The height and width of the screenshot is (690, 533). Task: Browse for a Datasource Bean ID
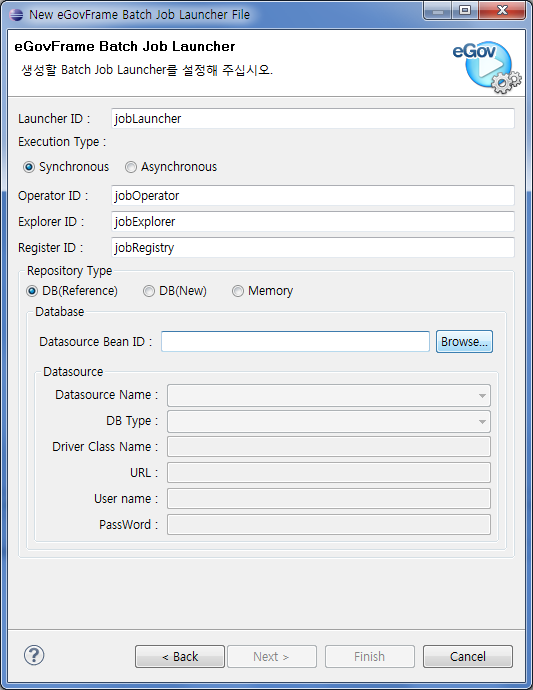click(464, 341)
